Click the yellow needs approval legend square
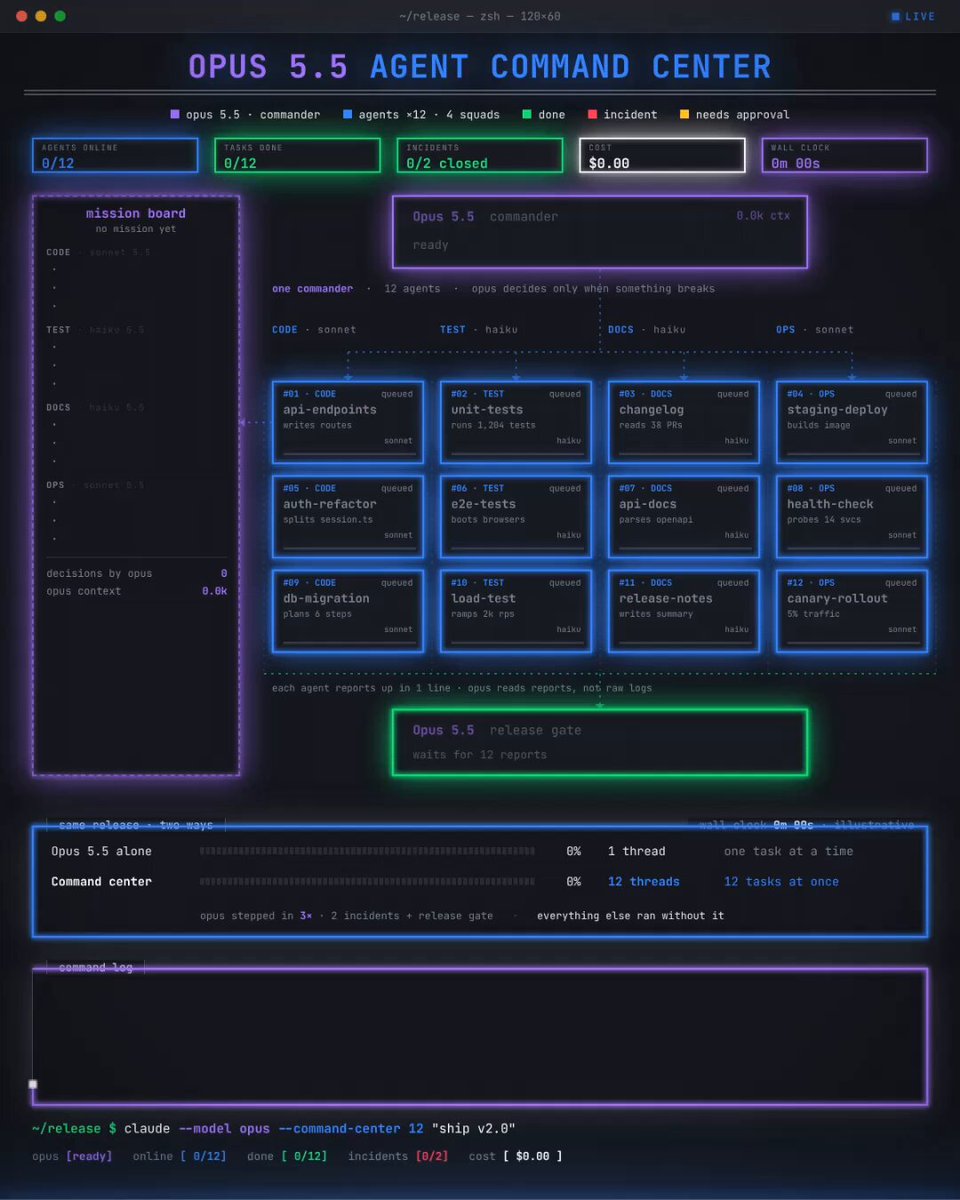The image size is (960, 1200). pos(685,115)
